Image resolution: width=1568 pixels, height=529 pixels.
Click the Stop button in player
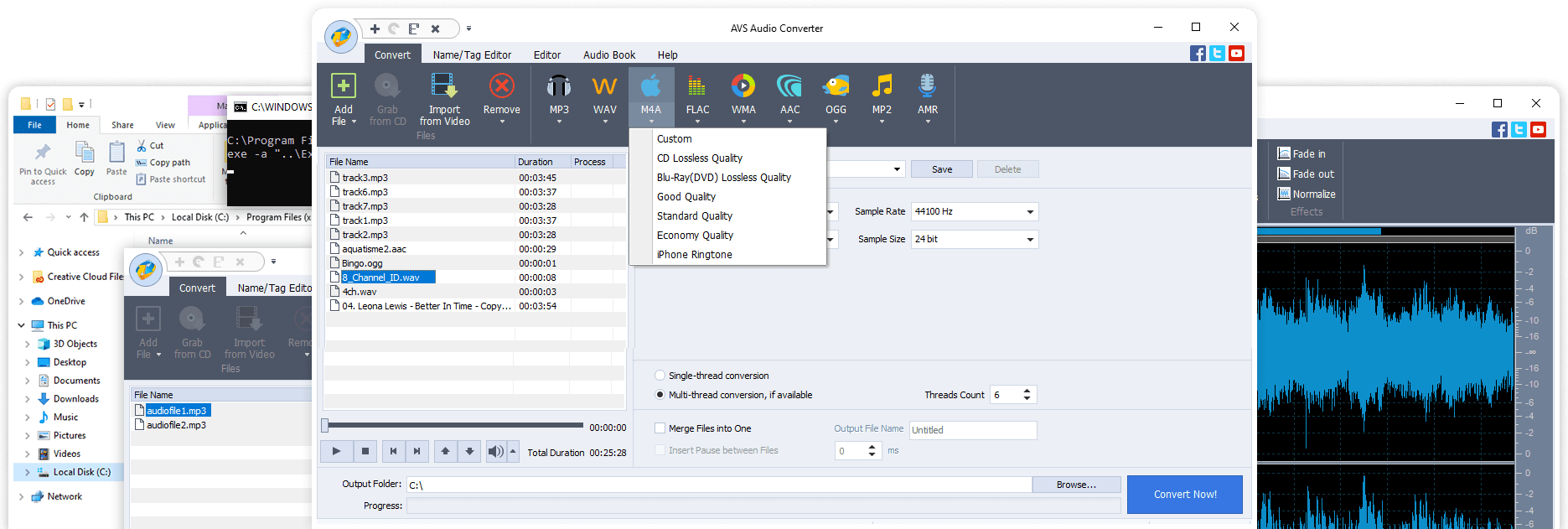(365, 451)
